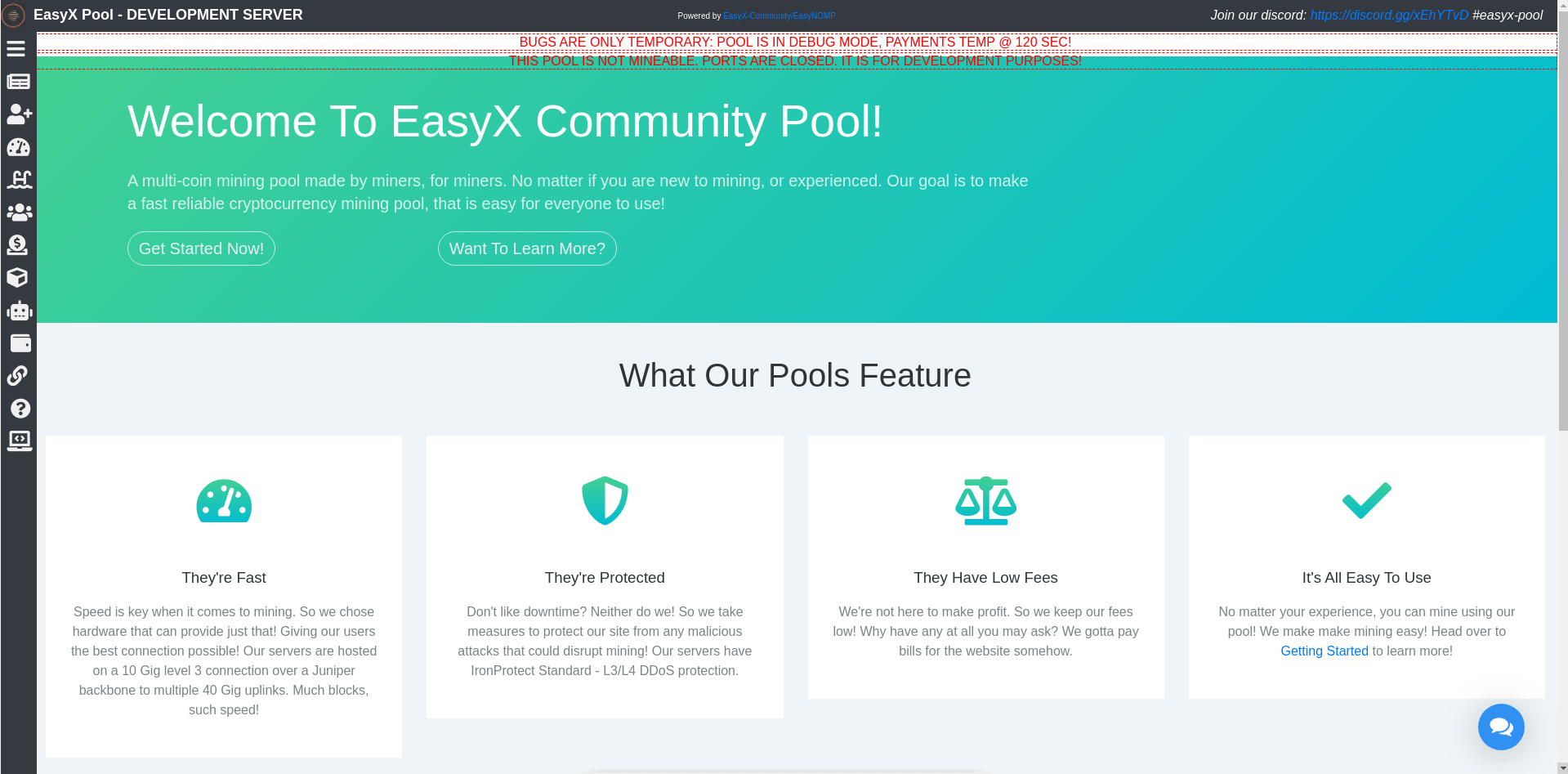The height and width of the screenshot is (774, 1568).
Task: Click the balance scale icon above Low Fees
Action: [986, 500]
